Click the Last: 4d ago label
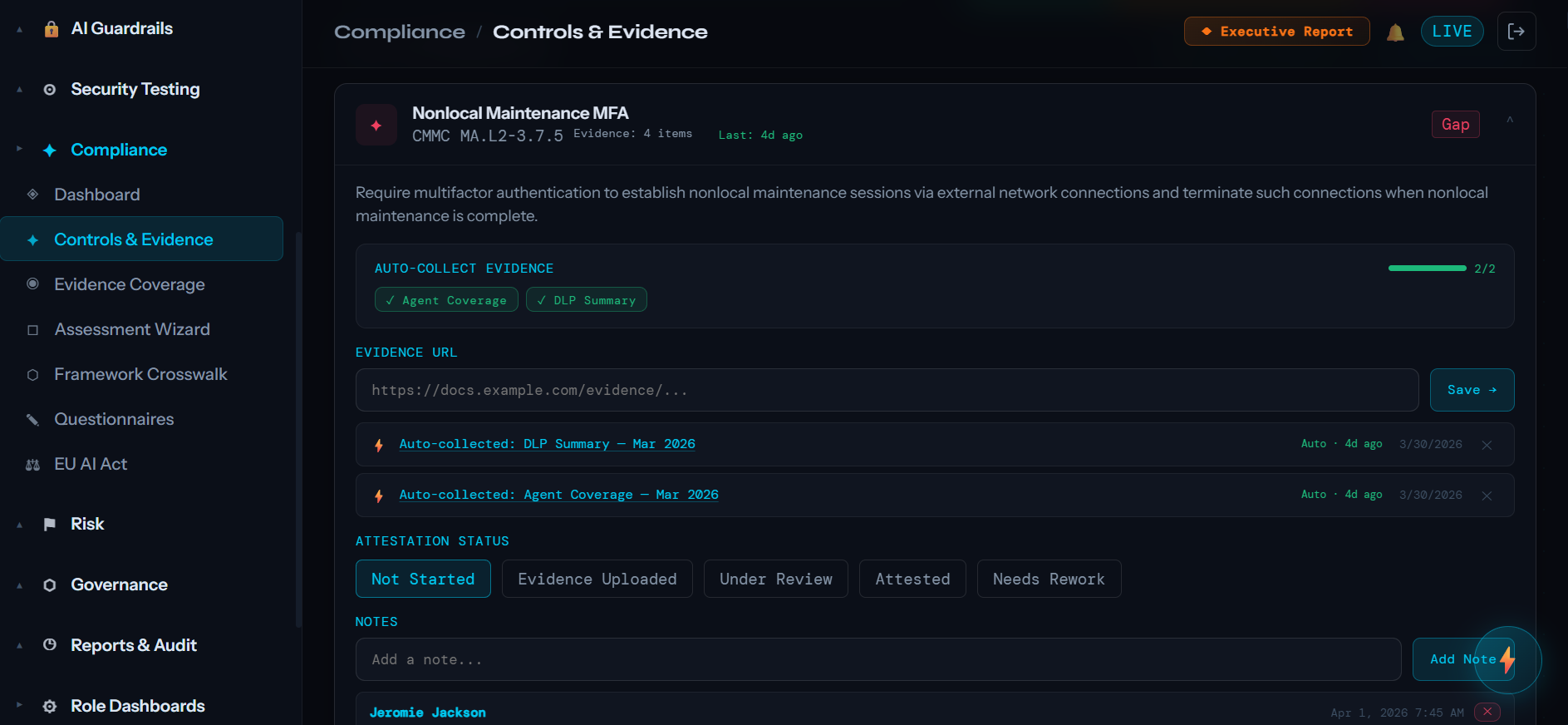This screenshot has width=1568, height=725. coord(760,135)
